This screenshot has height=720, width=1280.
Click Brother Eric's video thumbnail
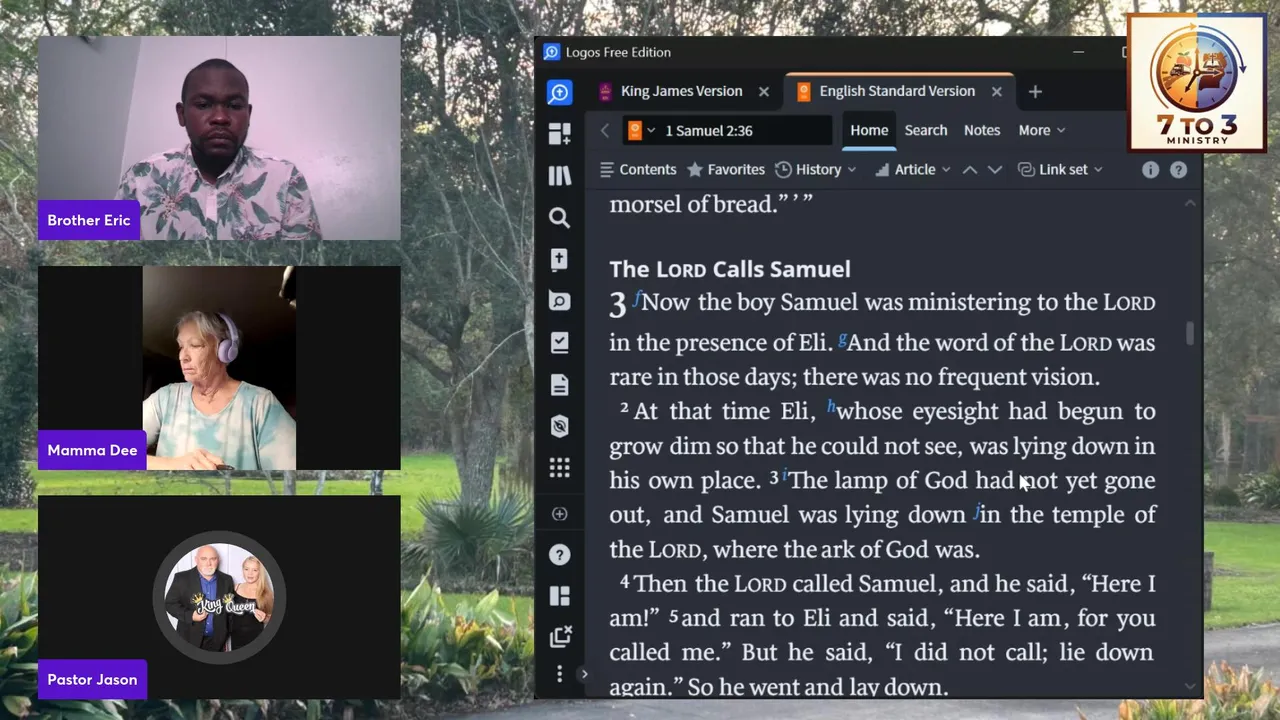[219, 138]
